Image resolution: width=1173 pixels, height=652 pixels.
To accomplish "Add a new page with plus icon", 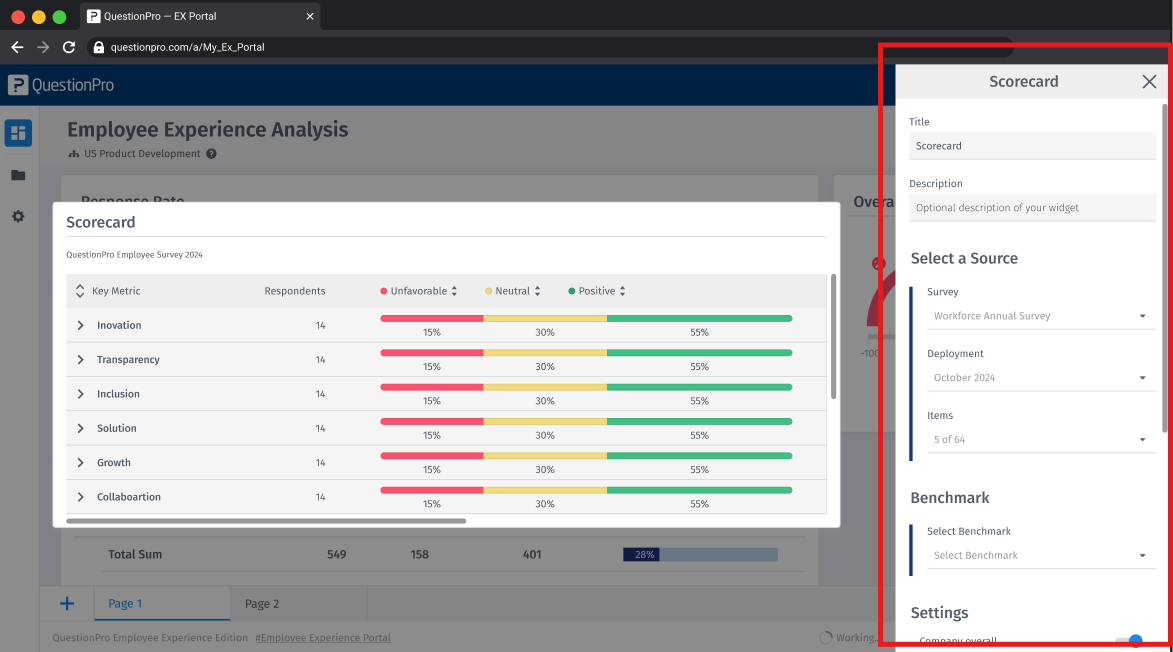I will tap(67, 603).
